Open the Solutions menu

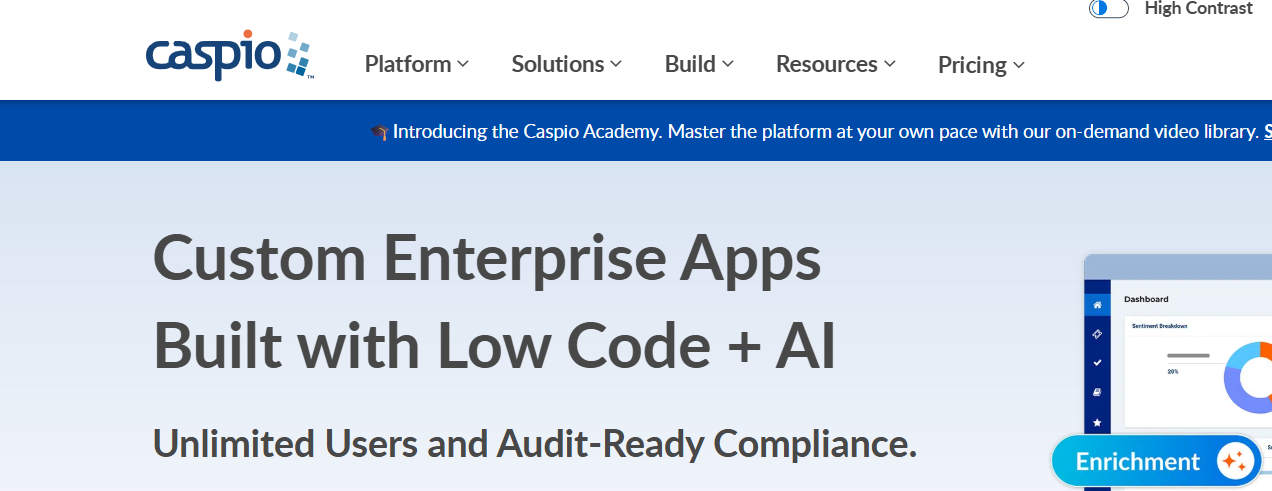coord(567,64)
